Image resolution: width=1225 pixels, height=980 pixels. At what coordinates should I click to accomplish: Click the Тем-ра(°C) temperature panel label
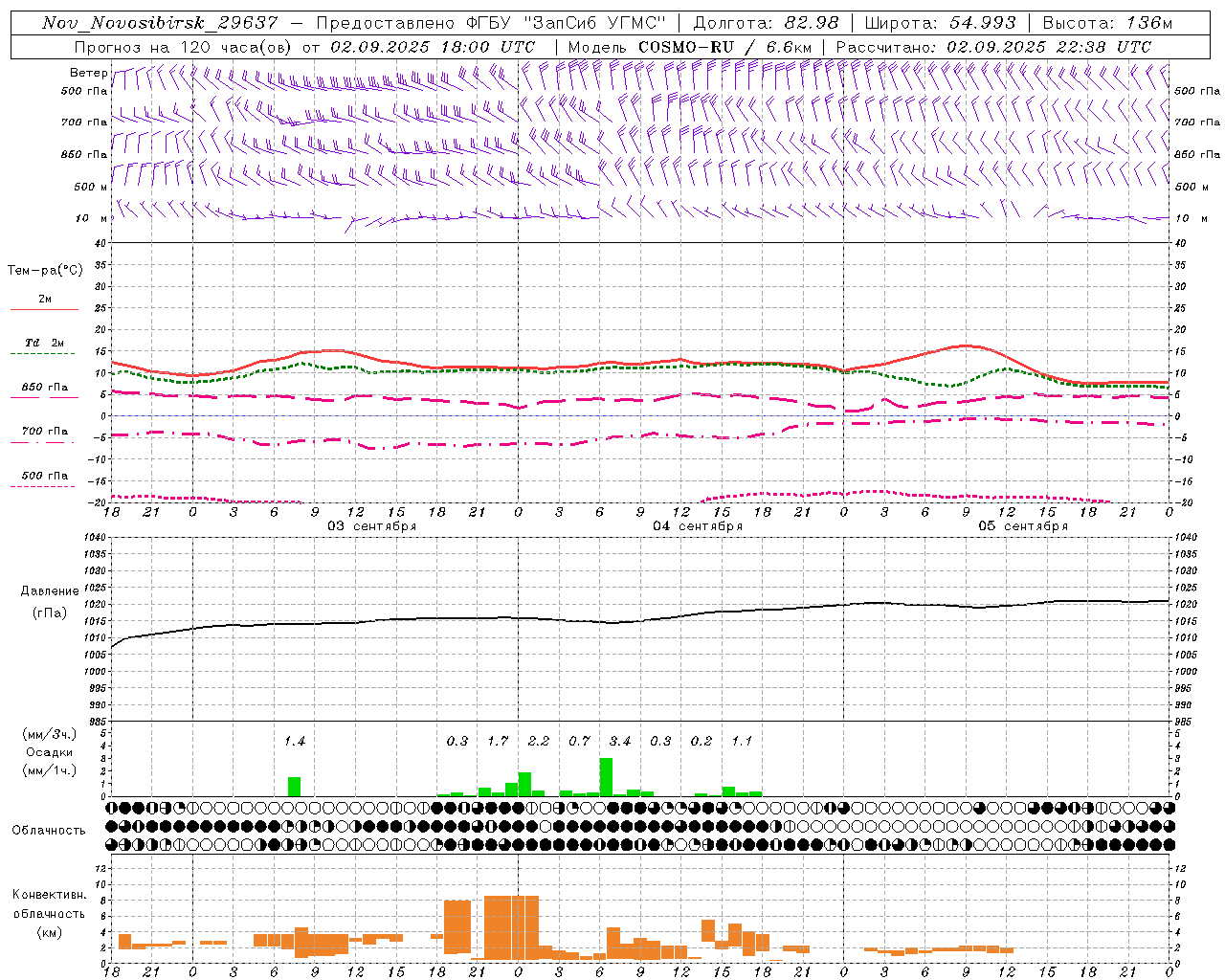click(x=45, y=271)
